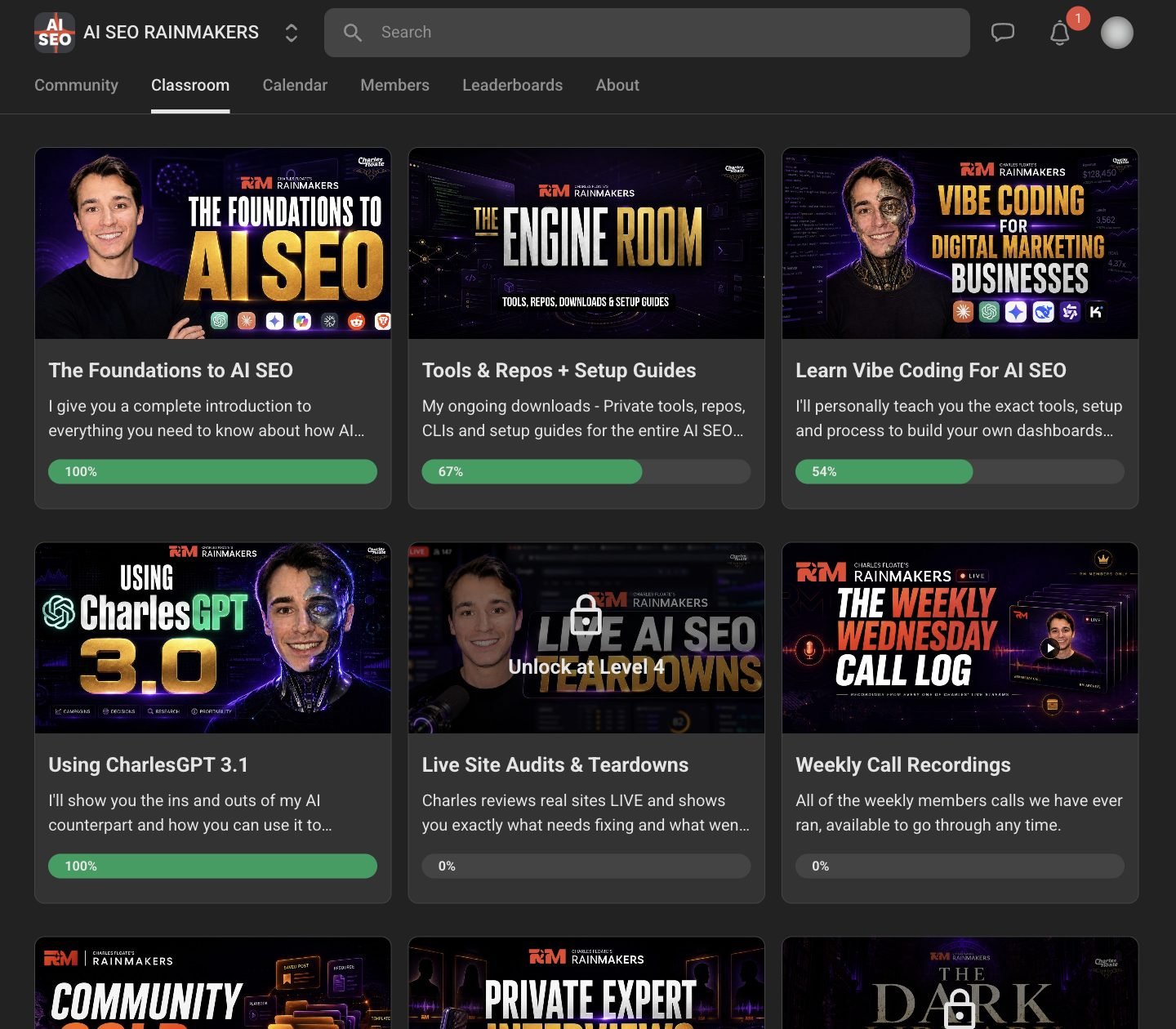1176x1029 pixels.
Task: Click the title Live Site Audits & Teardowns
Action: point(555,764)
